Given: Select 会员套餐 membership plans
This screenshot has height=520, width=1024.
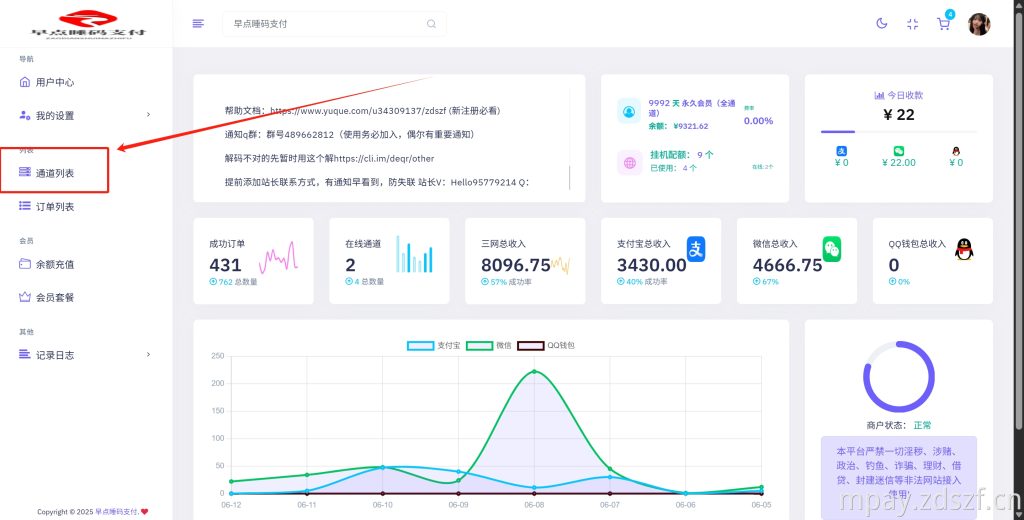Looking at the screenshot, I should 54,297.
